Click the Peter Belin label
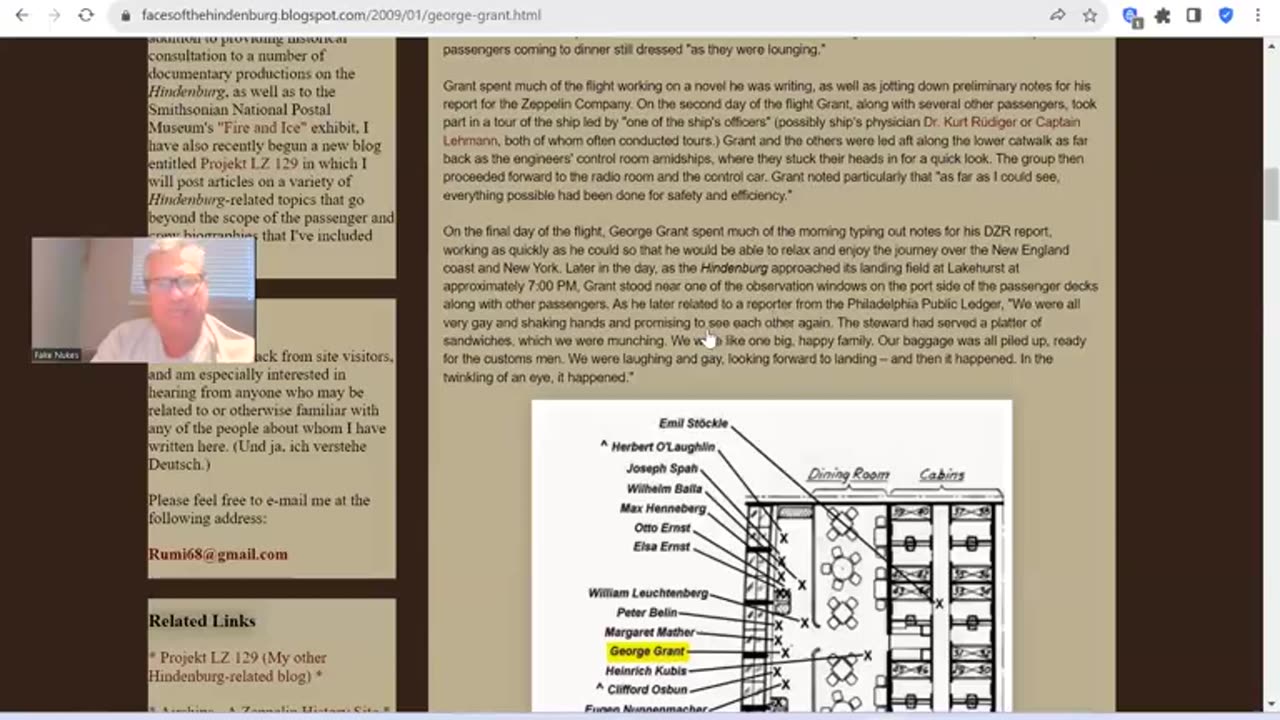This screenshot has height=720, width=1280. pos(646,612)
